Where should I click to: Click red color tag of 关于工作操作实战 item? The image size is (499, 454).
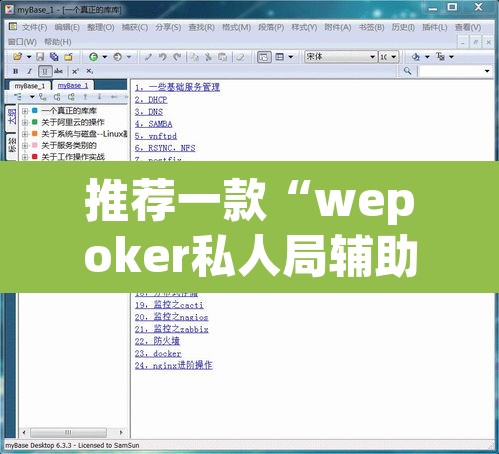coord(35,156)
